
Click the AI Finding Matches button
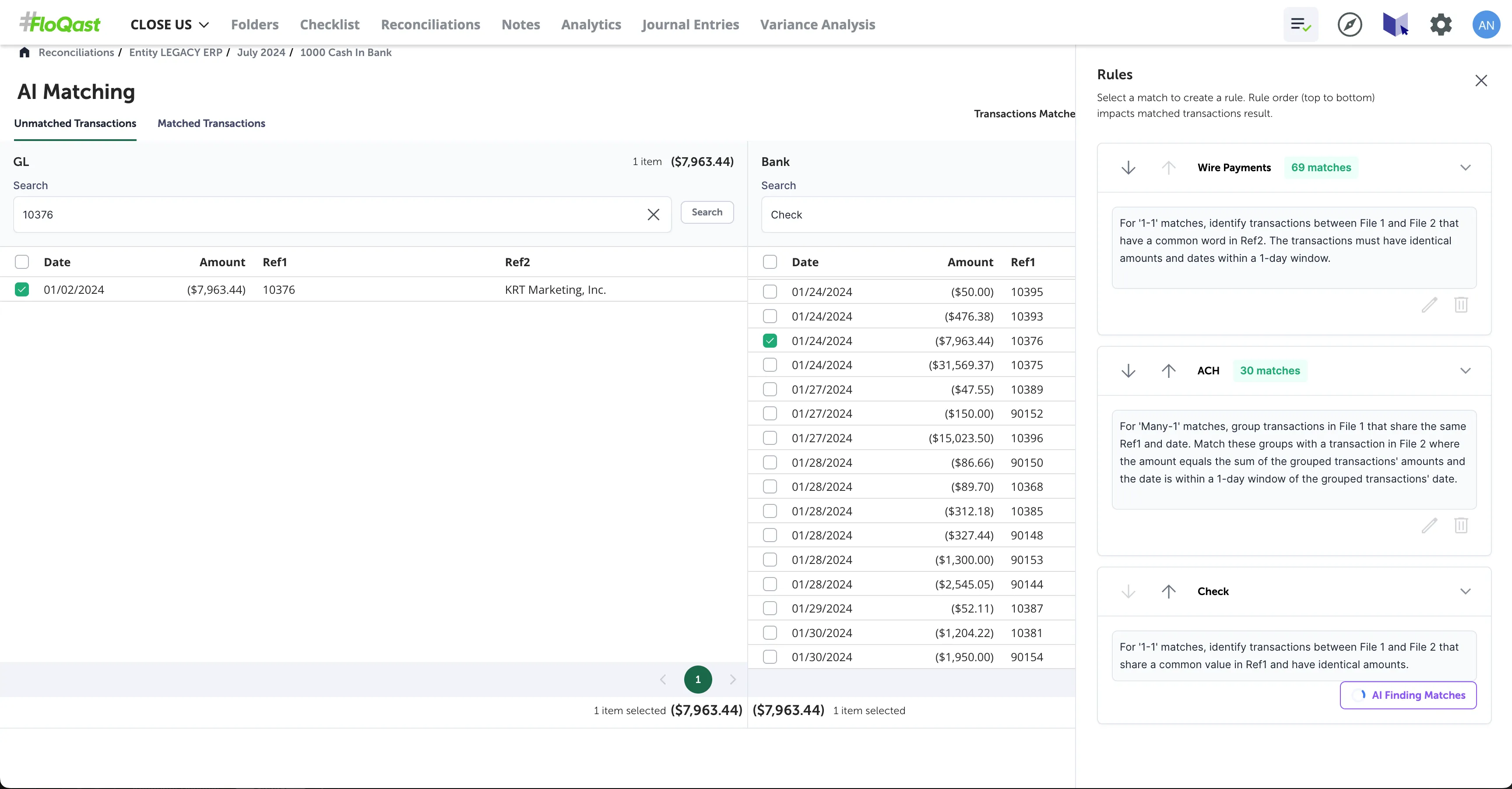click(1408, 695)
